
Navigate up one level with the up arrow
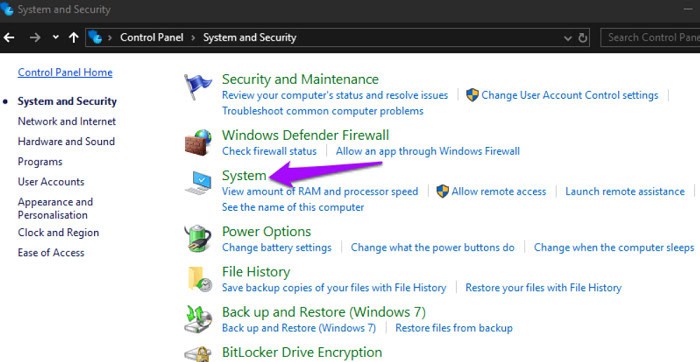pos(74,37)
